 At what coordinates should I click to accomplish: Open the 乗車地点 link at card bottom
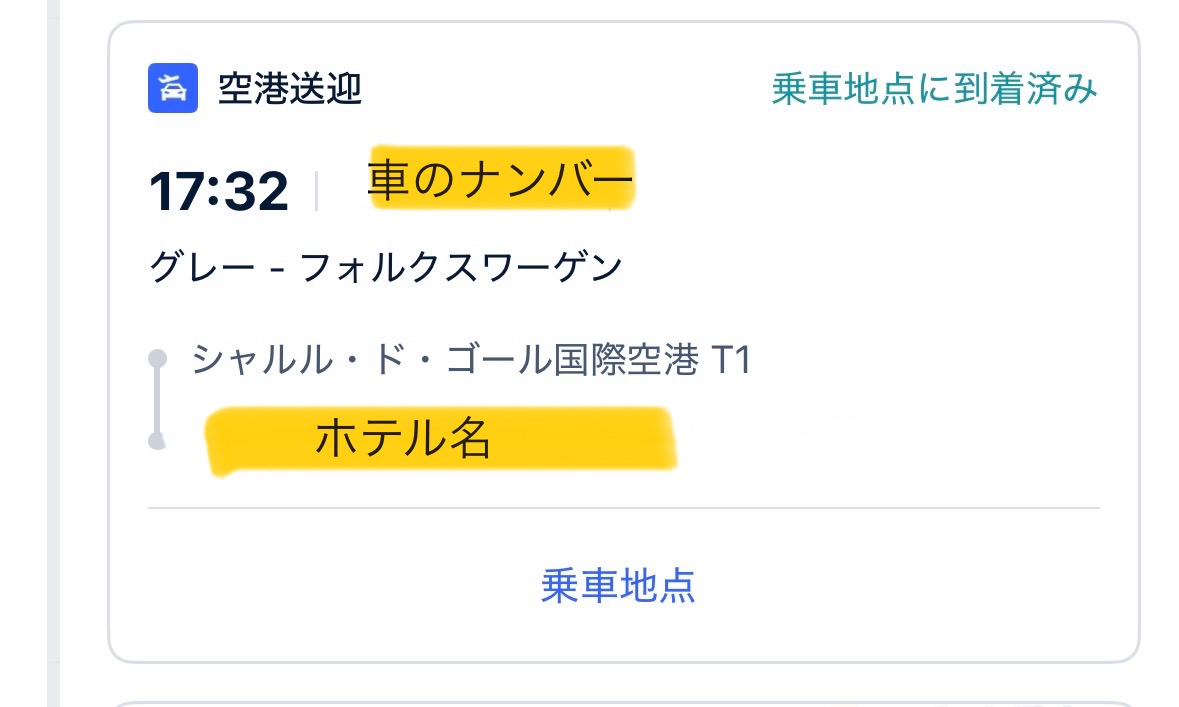click(x=618, y=586)
